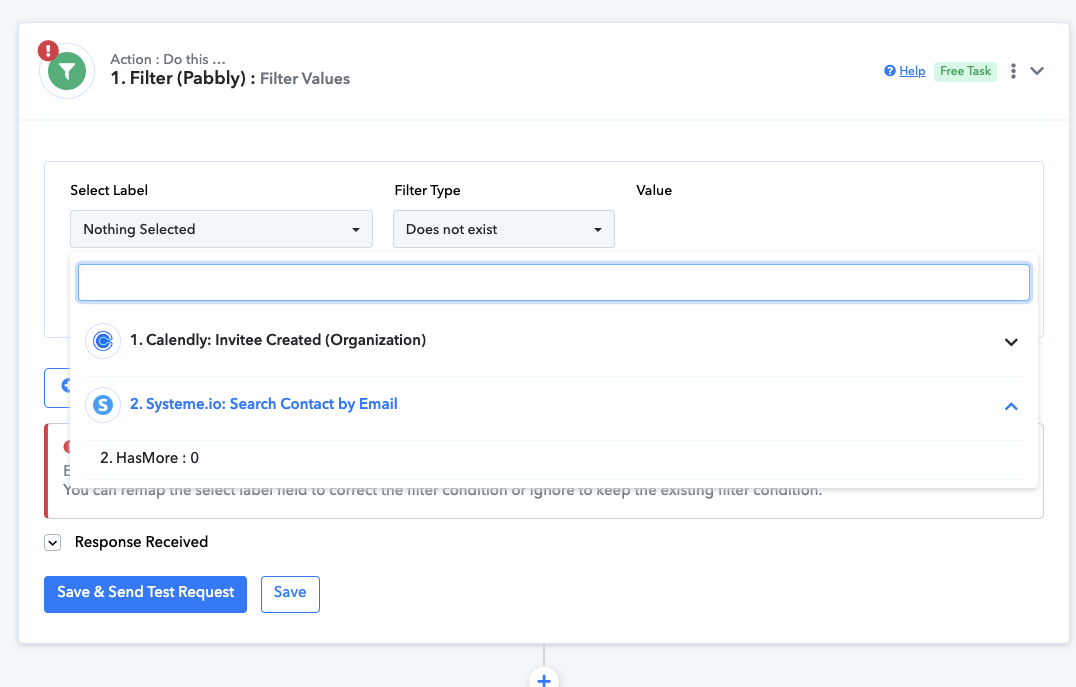Collapse the Filter action step chevron
This screenshot has height=687, width=1076.
1037,71
